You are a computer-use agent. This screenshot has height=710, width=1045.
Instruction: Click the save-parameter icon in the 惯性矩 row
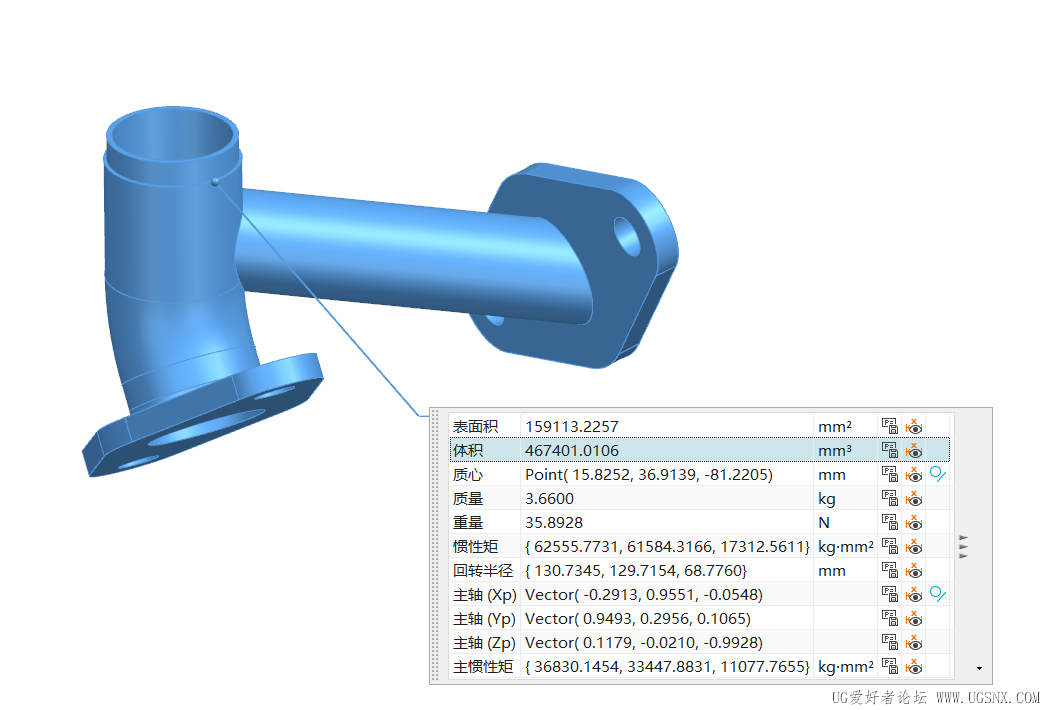click(890, 546)
